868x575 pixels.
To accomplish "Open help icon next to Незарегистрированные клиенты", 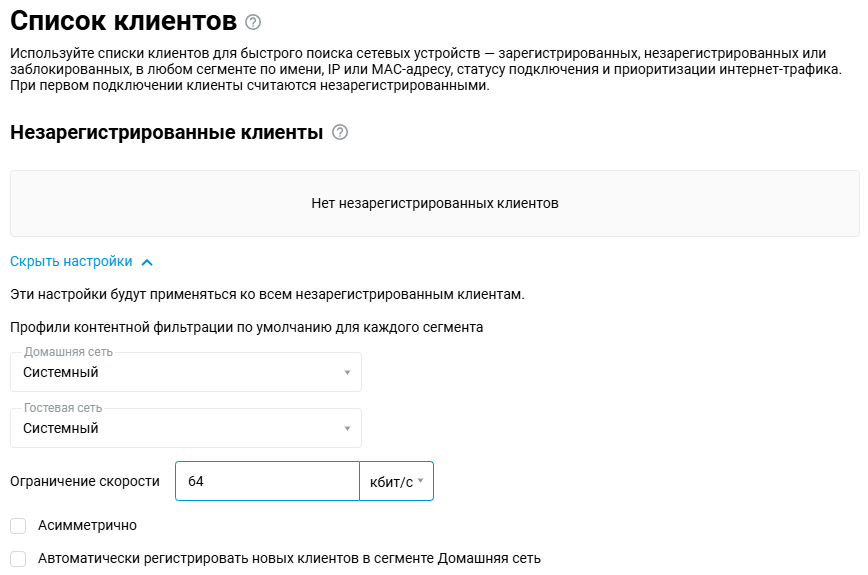I will pyautogui.click(x=340, y=133).
